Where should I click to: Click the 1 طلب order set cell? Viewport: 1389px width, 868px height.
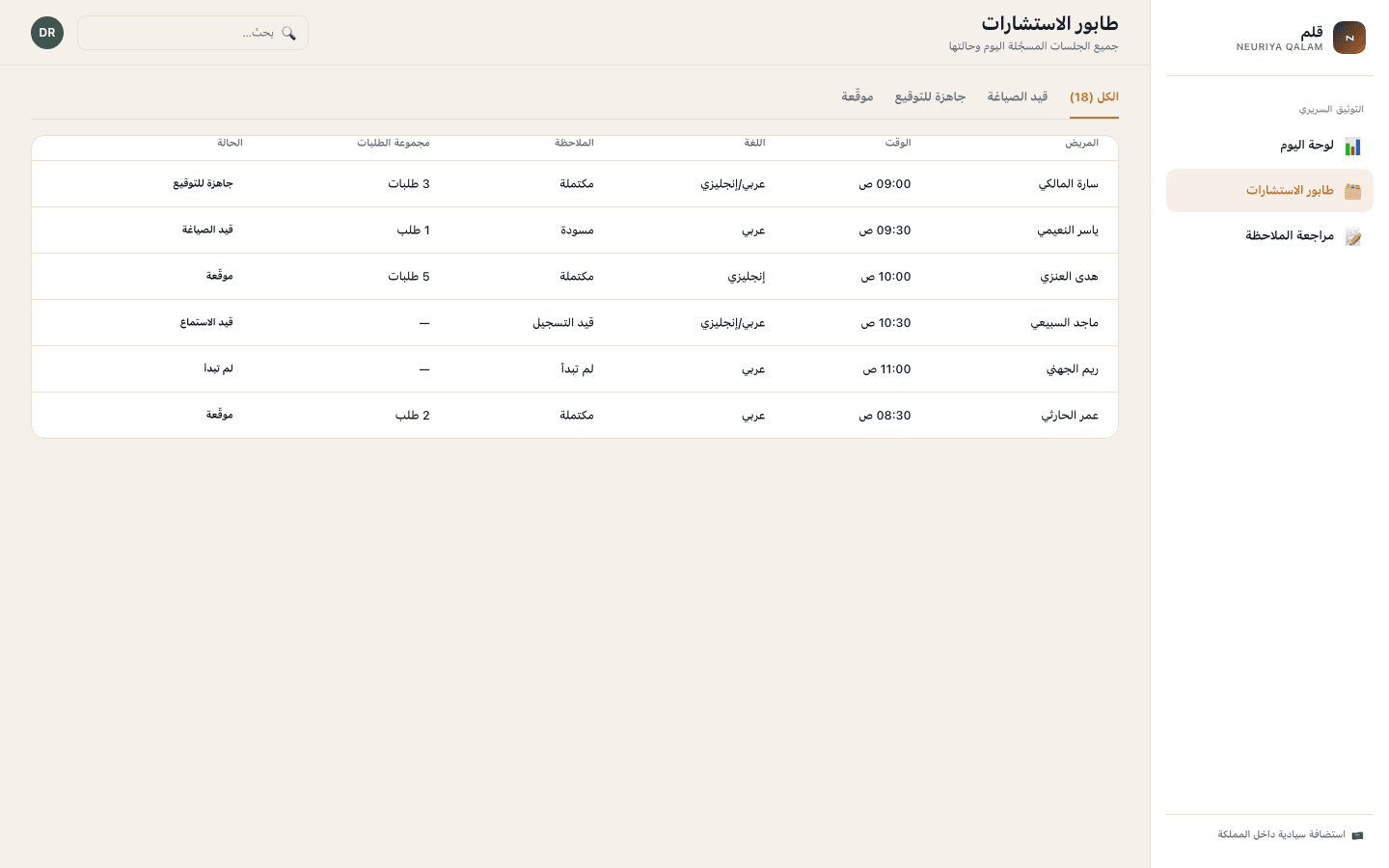(x=414, y=231)
